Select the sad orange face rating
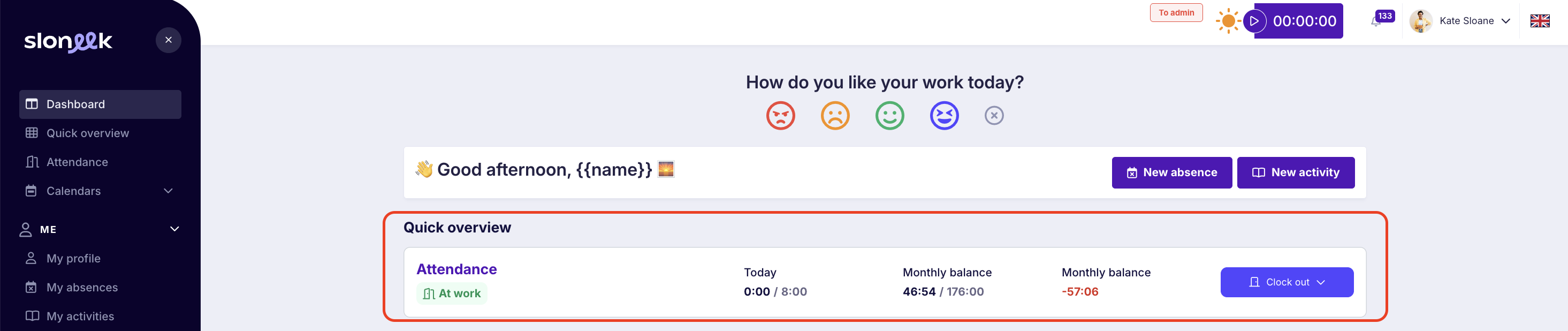Image resolution: width=1568 pixels, height=331 pixels. (835, 115)
